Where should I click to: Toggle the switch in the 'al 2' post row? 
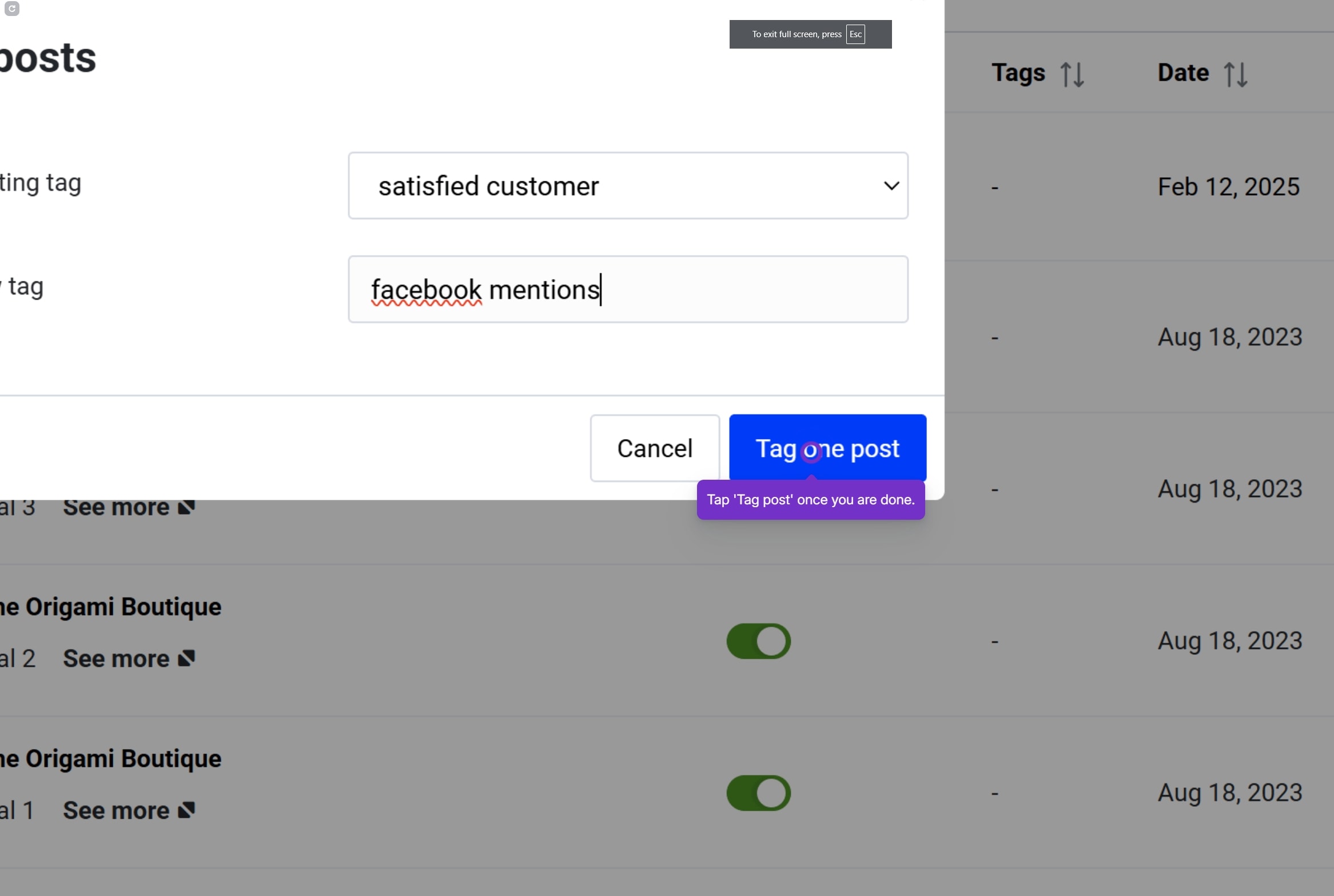coord(758,641)
